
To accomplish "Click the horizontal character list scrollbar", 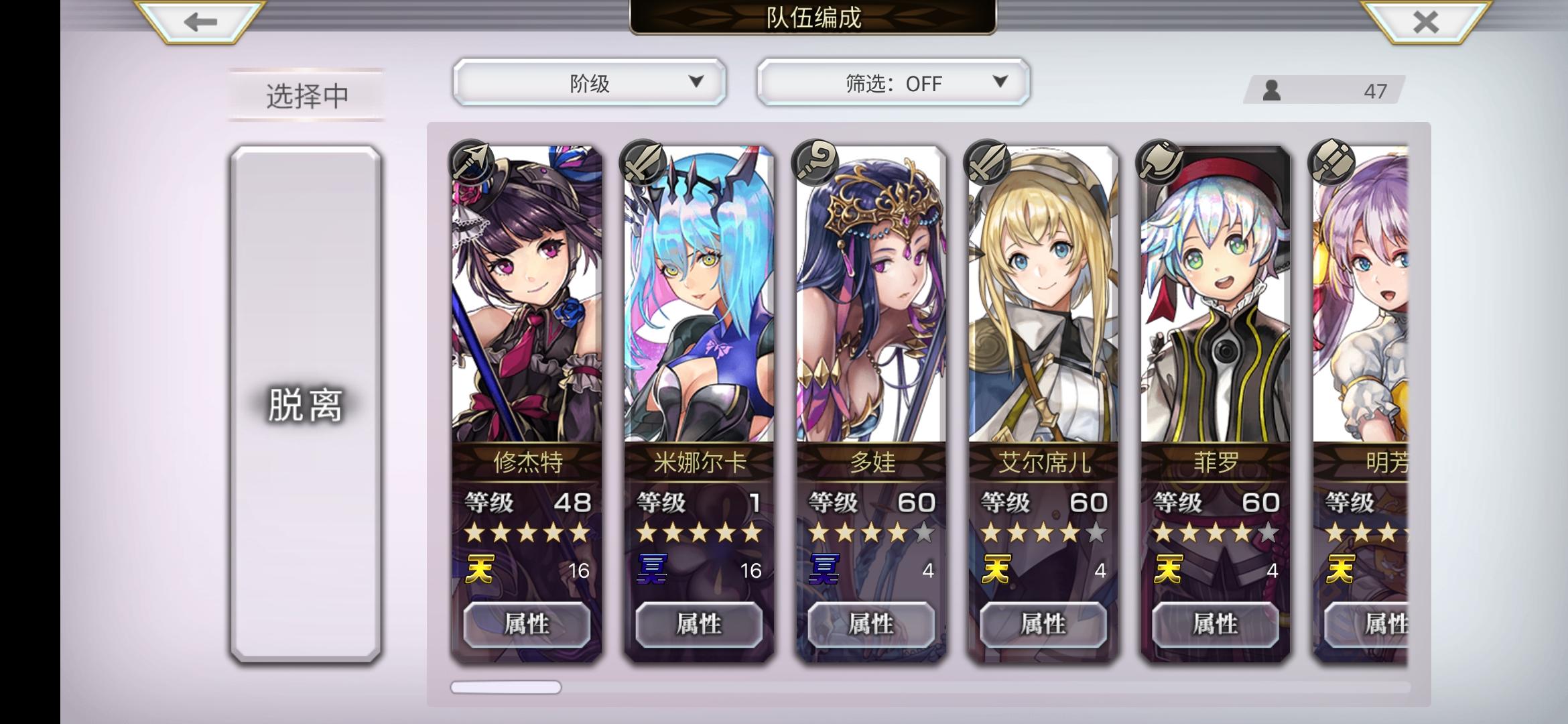I will pyautogui.click(x=930, y=687).
